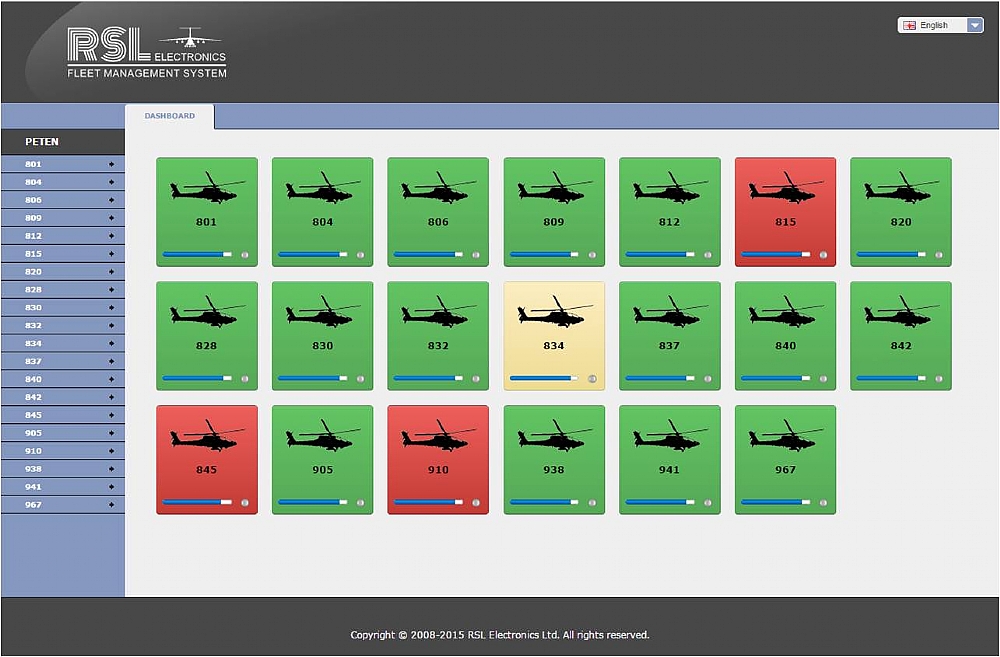The width and height of the screenshot is (1000, 657).
Task: Open the red-alert helicopter 815 icon
Action: tap(786, 188)
